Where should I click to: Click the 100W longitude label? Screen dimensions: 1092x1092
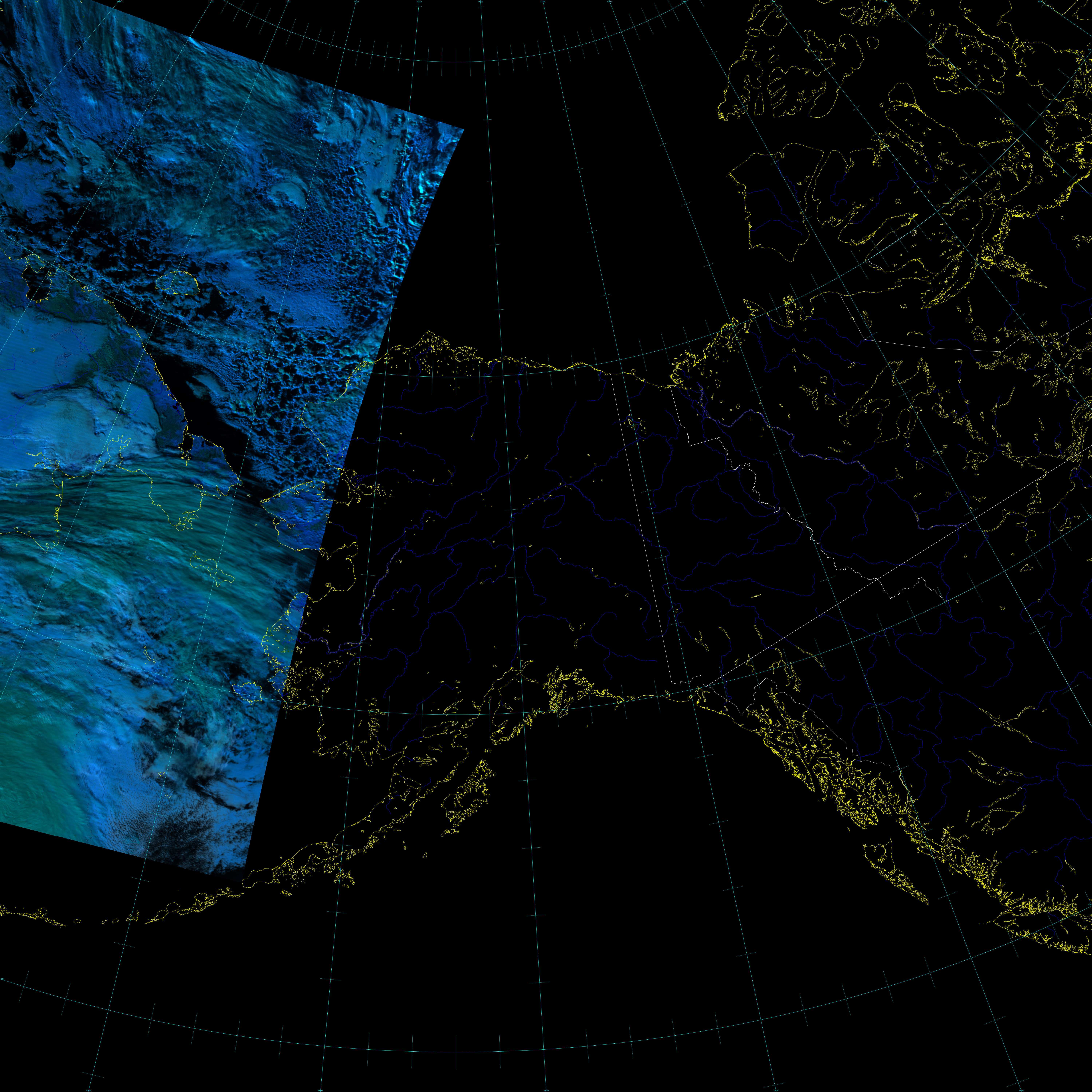pos(885,2)
